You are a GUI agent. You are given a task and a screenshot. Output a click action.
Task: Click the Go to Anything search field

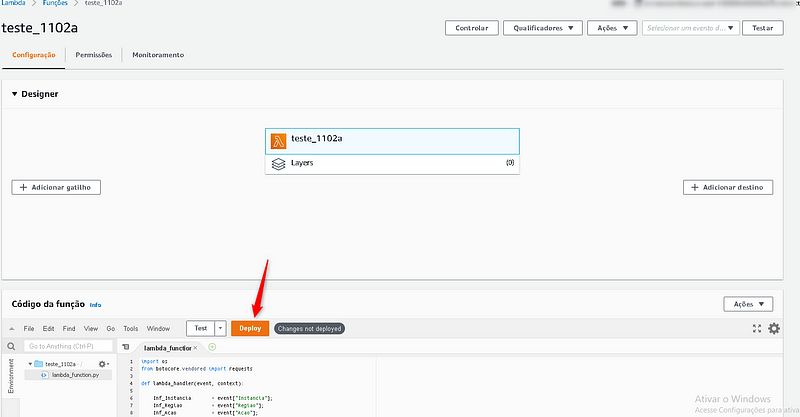click(68, 346)
